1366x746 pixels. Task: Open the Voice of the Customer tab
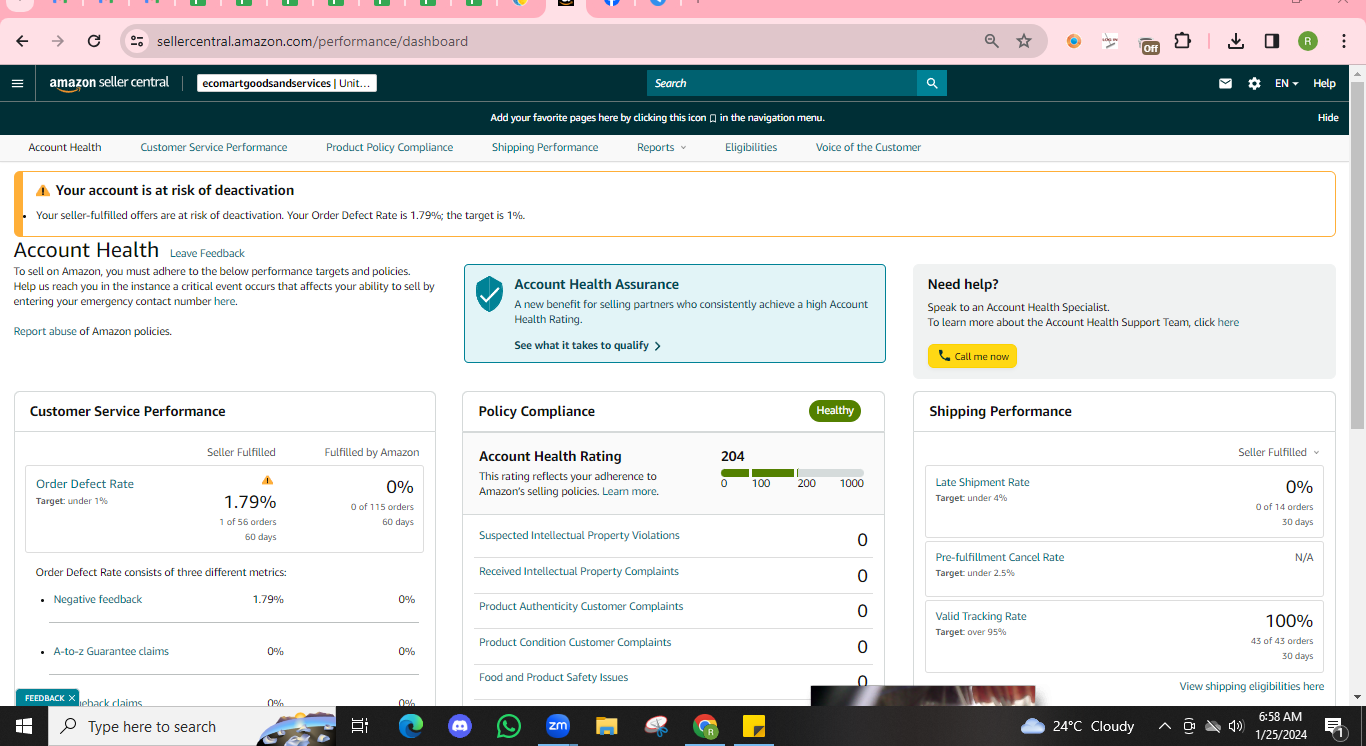point(868,147)
